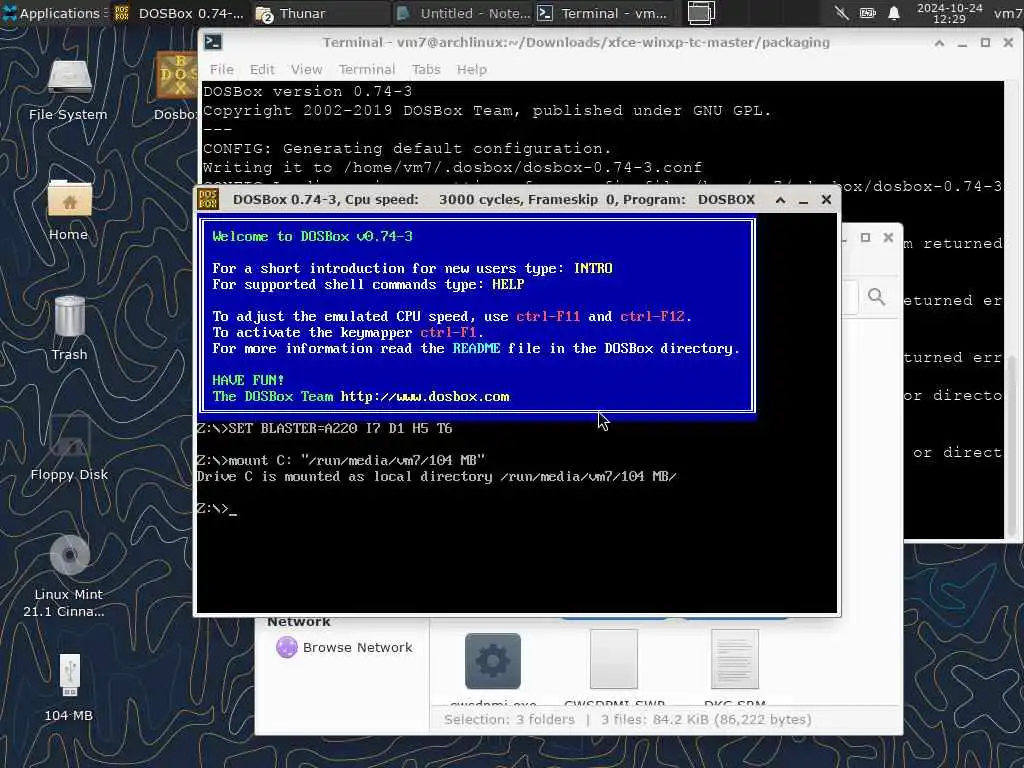
Task: Close the Thunar window behind DOSBox
Action: click(x=888, y=238)
